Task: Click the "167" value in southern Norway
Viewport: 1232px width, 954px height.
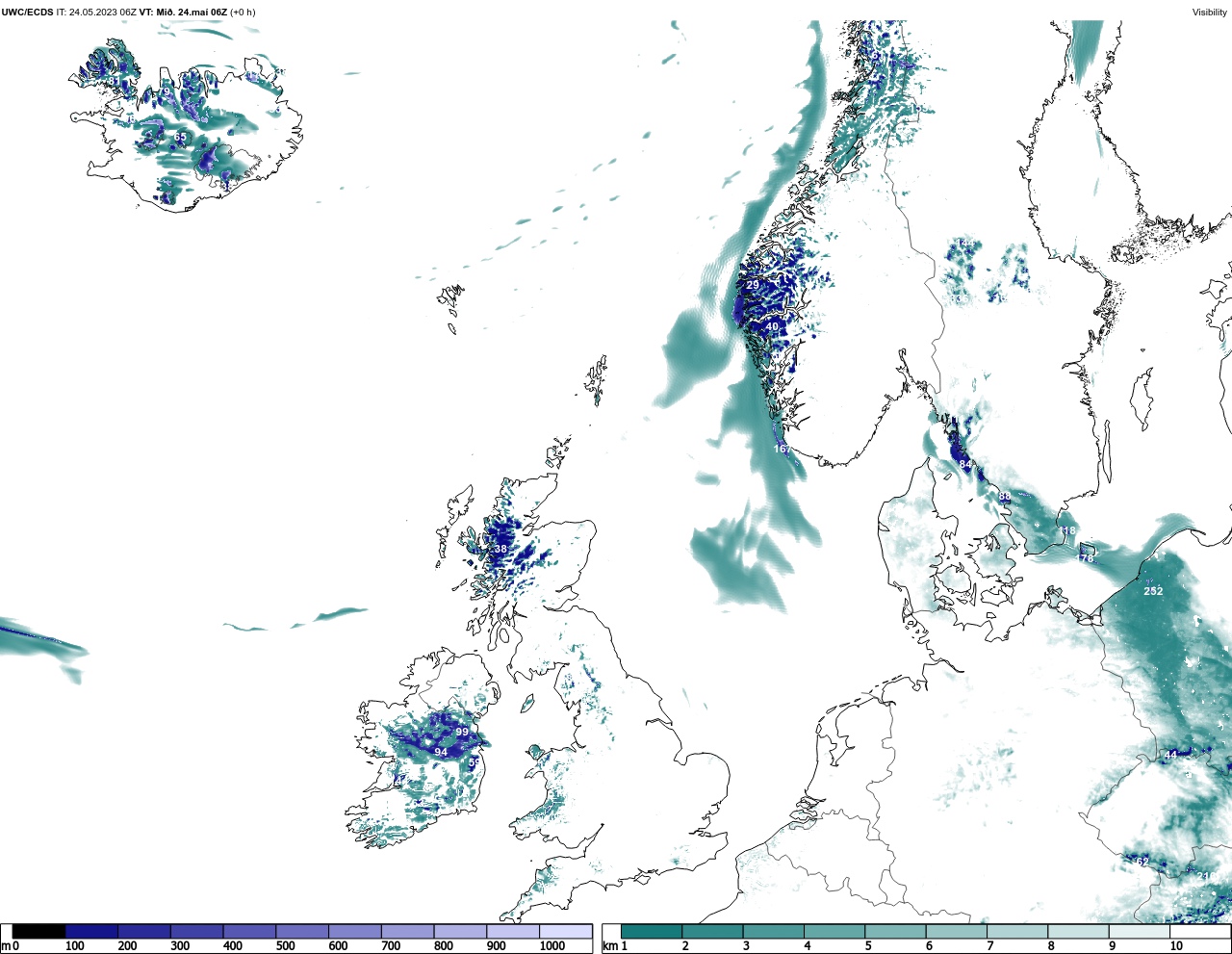Action: pyautogui.click(x=783, y=450)
